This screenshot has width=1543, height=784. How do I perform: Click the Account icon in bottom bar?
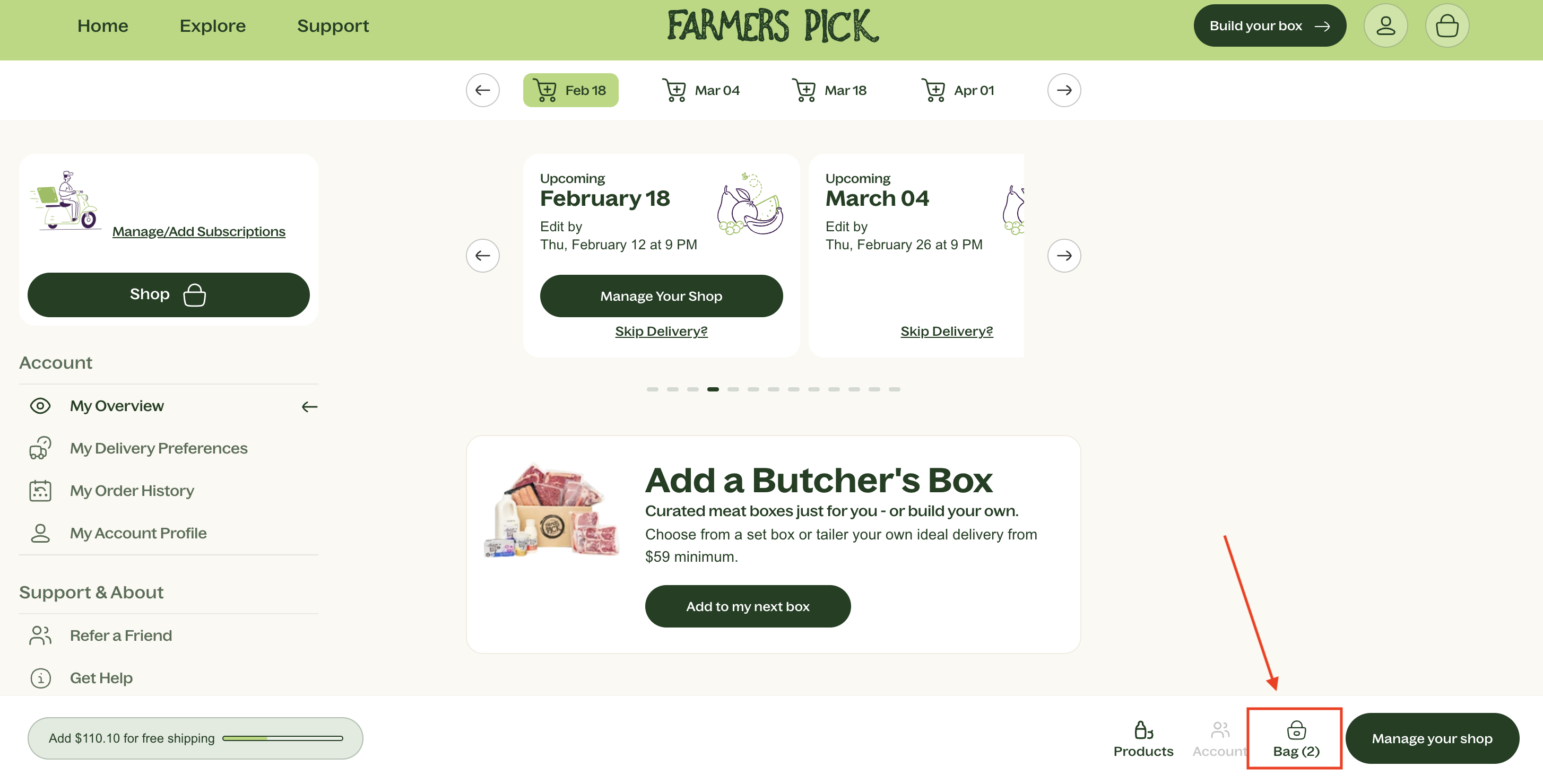click(x=1219, y=738)
